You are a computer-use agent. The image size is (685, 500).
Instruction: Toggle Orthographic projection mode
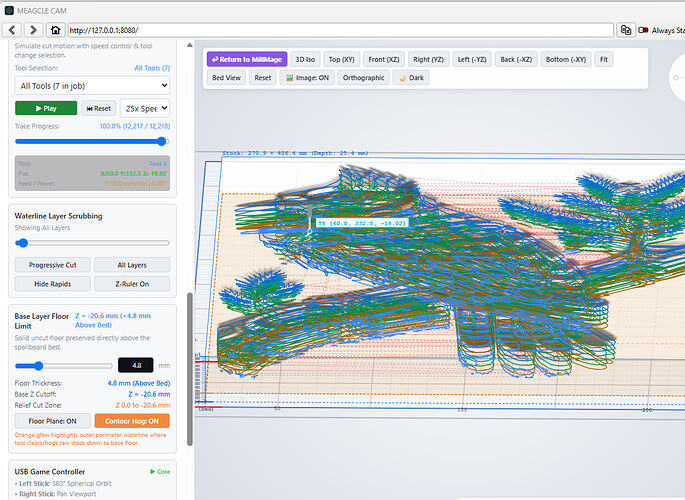pos(363,78)
